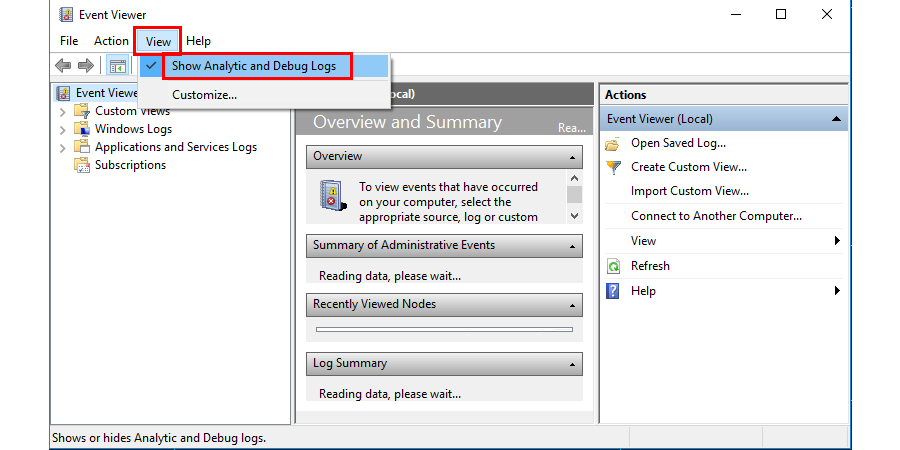Viewport: 900px width, 450px height.
Task: Click Connect to Another Computer... action
Action: point(716,216)
